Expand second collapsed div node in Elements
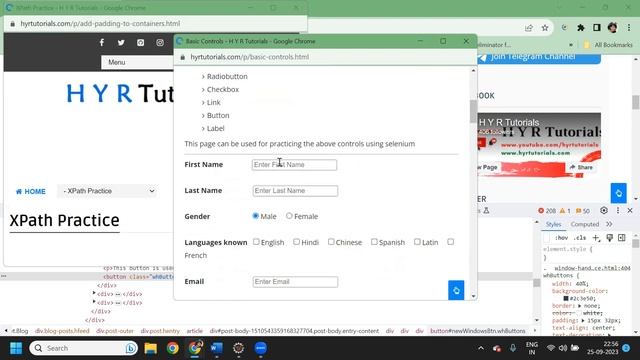Viewport: 640px width, 360px height. [x=94, y=302]
